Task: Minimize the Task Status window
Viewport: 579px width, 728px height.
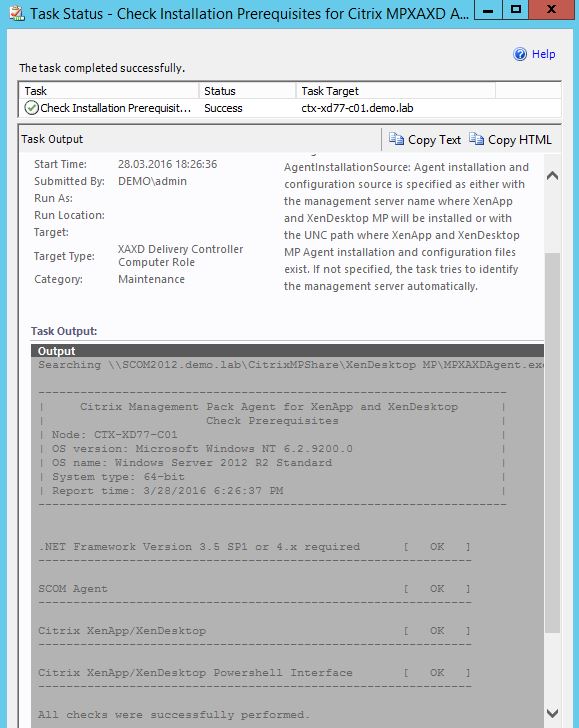Action: pos(488,9)
